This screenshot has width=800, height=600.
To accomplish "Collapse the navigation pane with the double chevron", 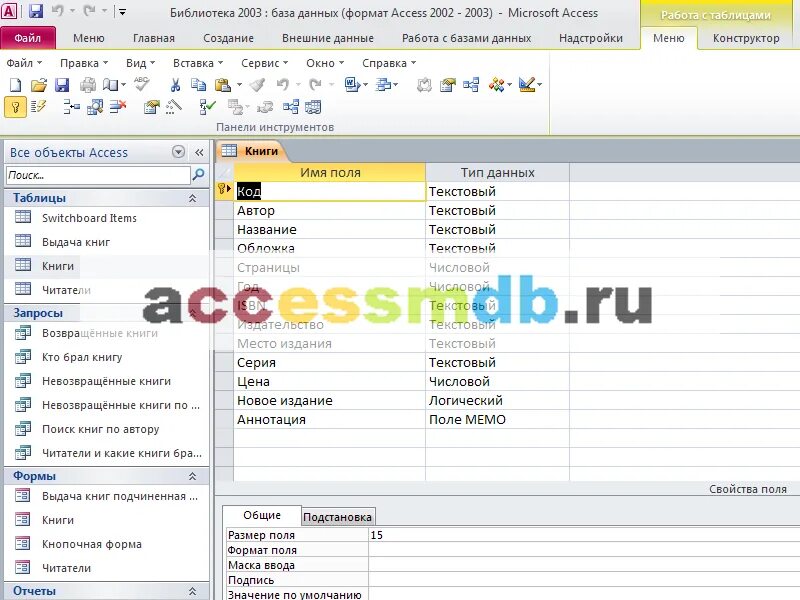I will pos(199,152).
